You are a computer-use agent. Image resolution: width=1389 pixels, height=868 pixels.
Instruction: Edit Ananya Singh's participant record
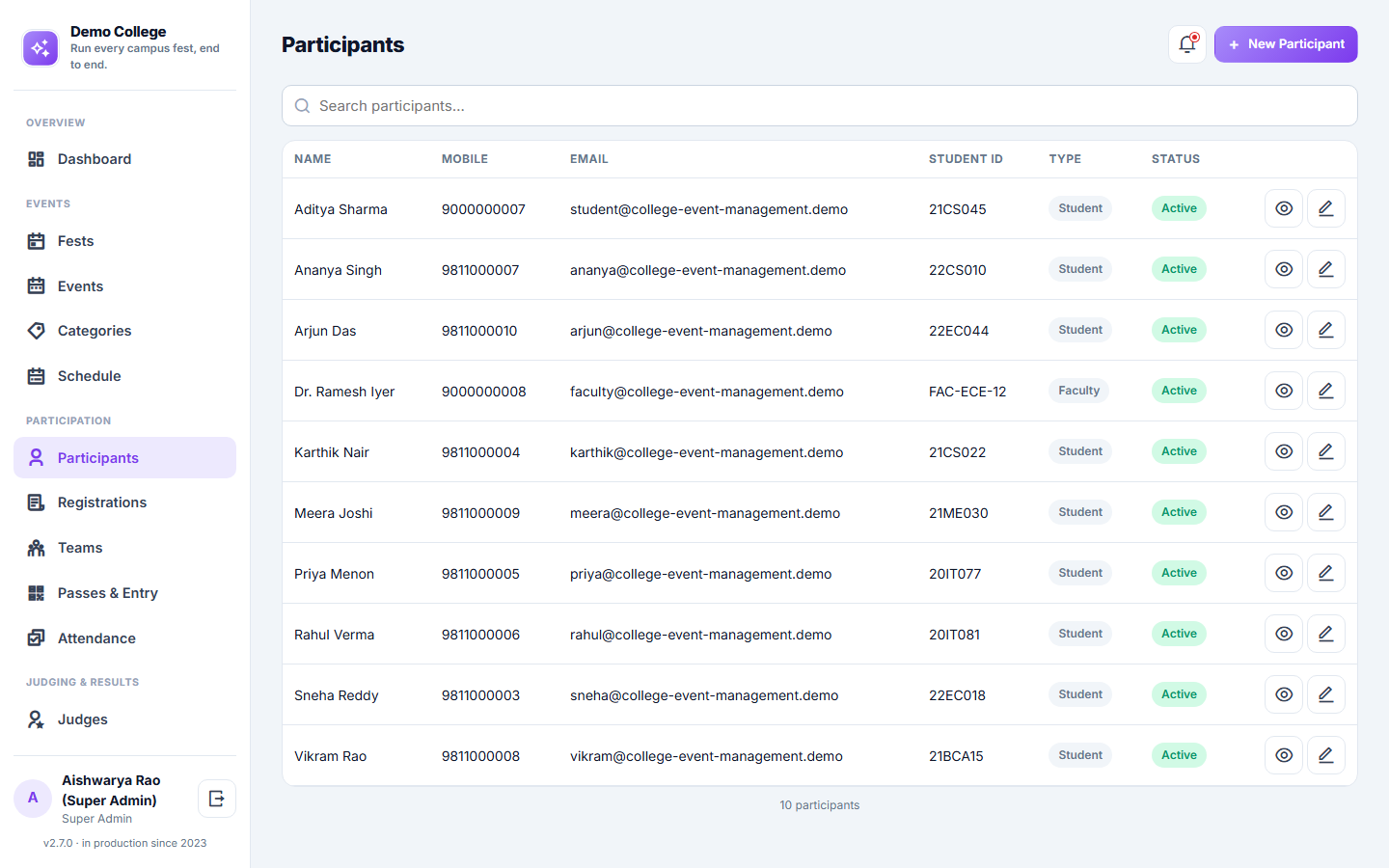(x=1326, y=269)
